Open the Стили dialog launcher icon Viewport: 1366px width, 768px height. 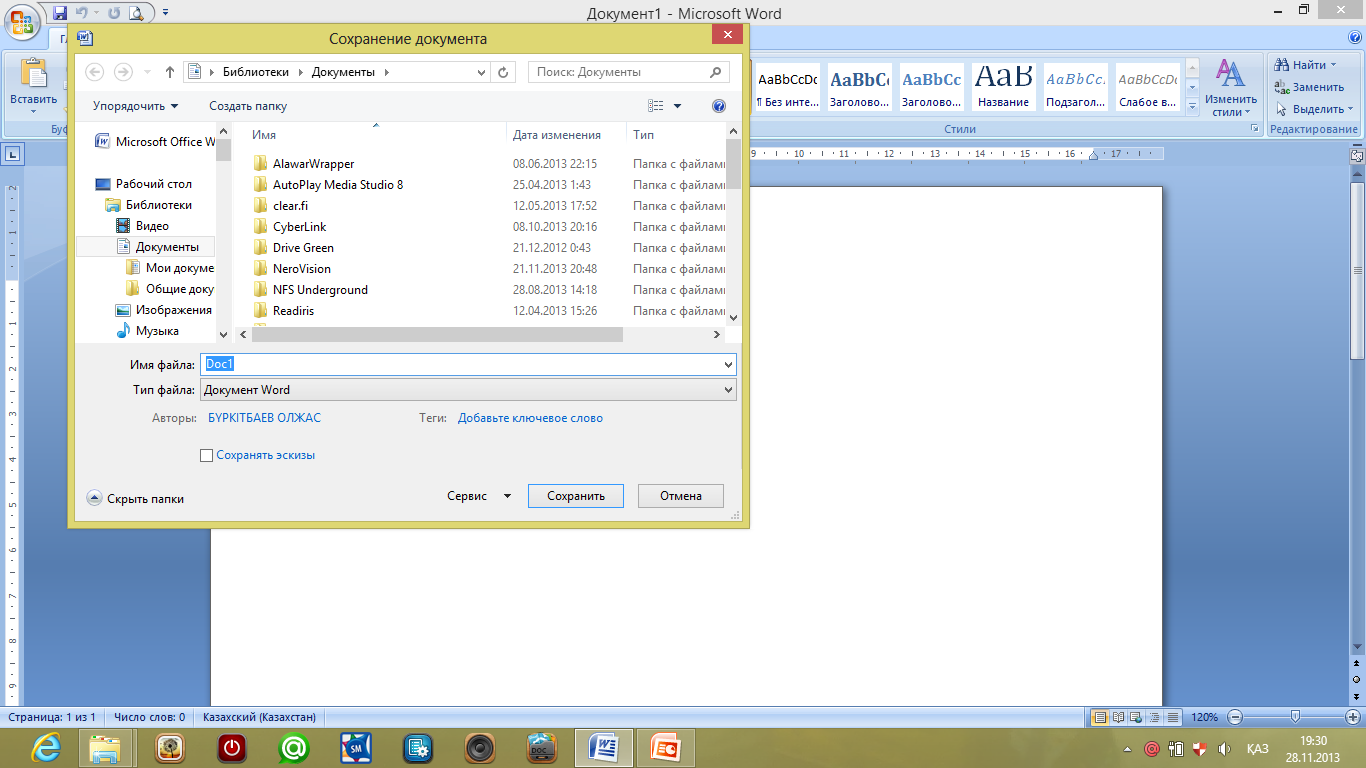[x=1254, y=129]
